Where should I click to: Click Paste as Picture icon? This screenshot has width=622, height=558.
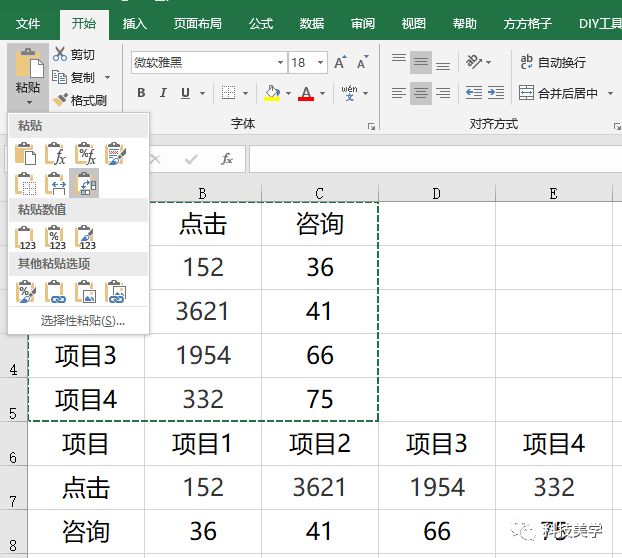pyautogui.click(x=86, y=292)
